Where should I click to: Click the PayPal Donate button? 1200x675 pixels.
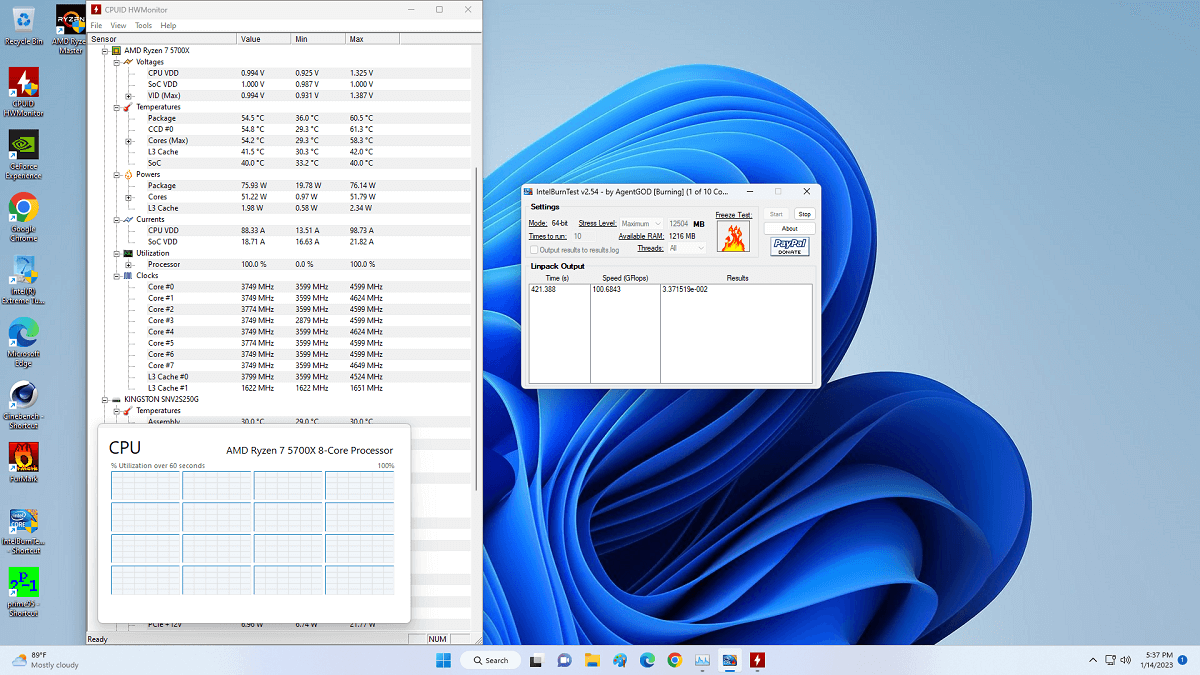790,247
